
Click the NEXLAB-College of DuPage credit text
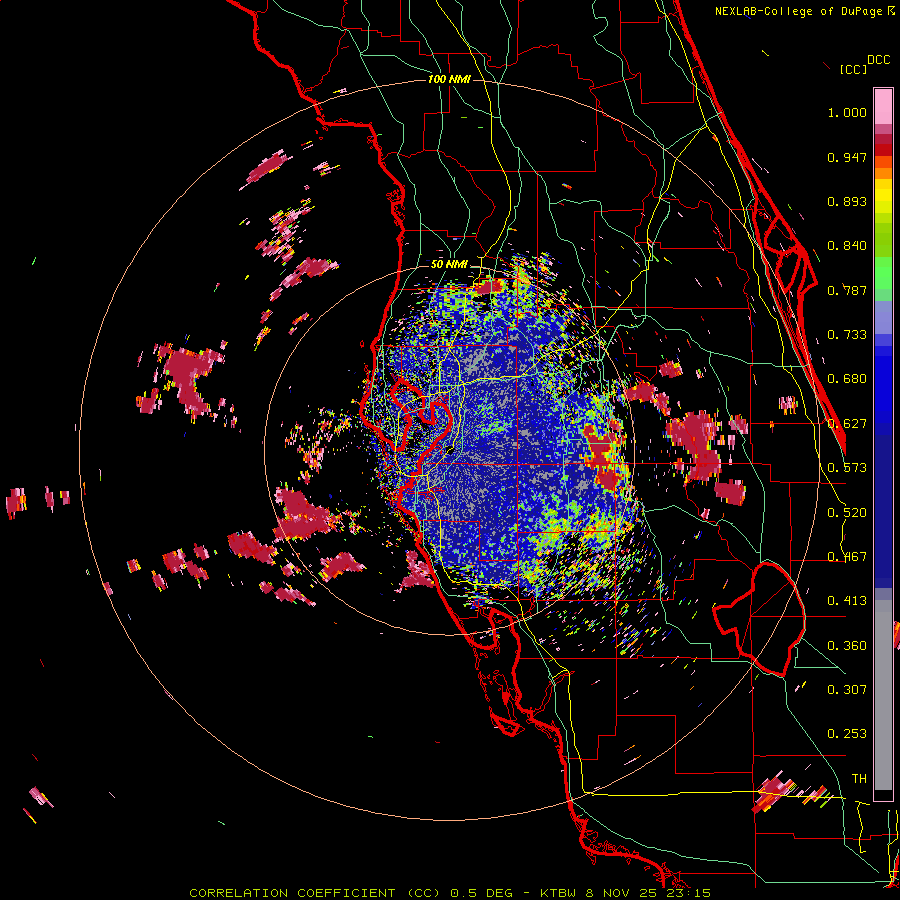pos(804,11)
